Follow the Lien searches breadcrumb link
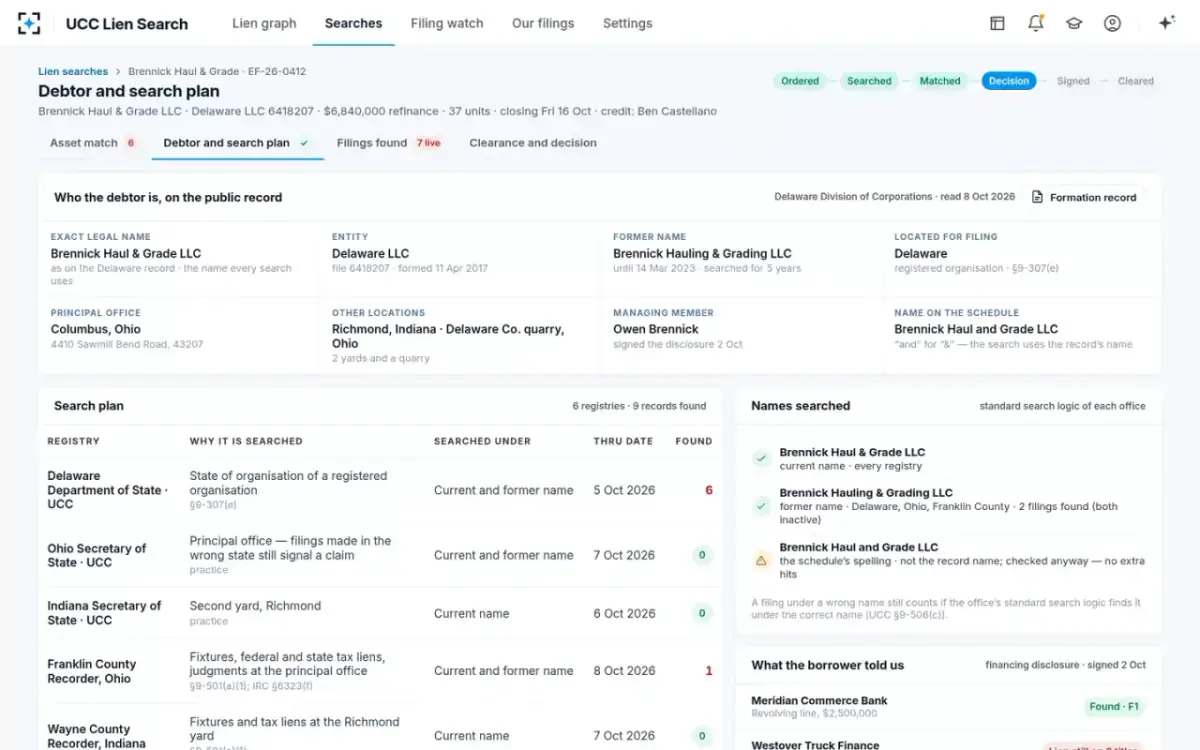The height and width of the screenshot is (750, 1200). click(73, 71)
